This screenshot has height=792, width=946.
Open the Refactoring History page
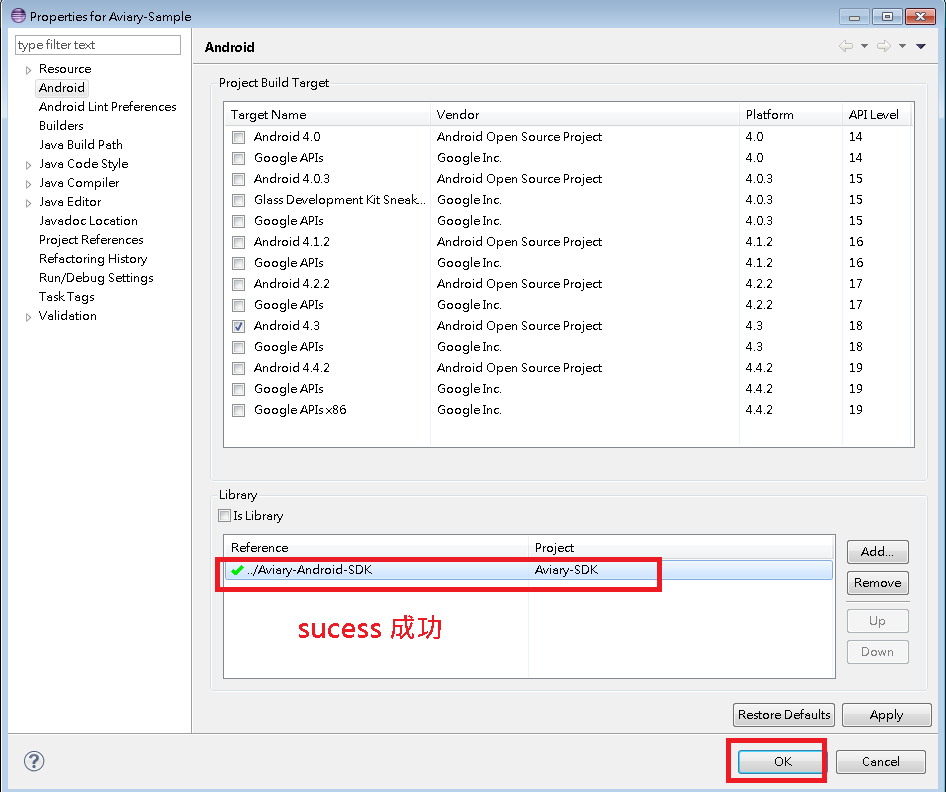(93, 259)
